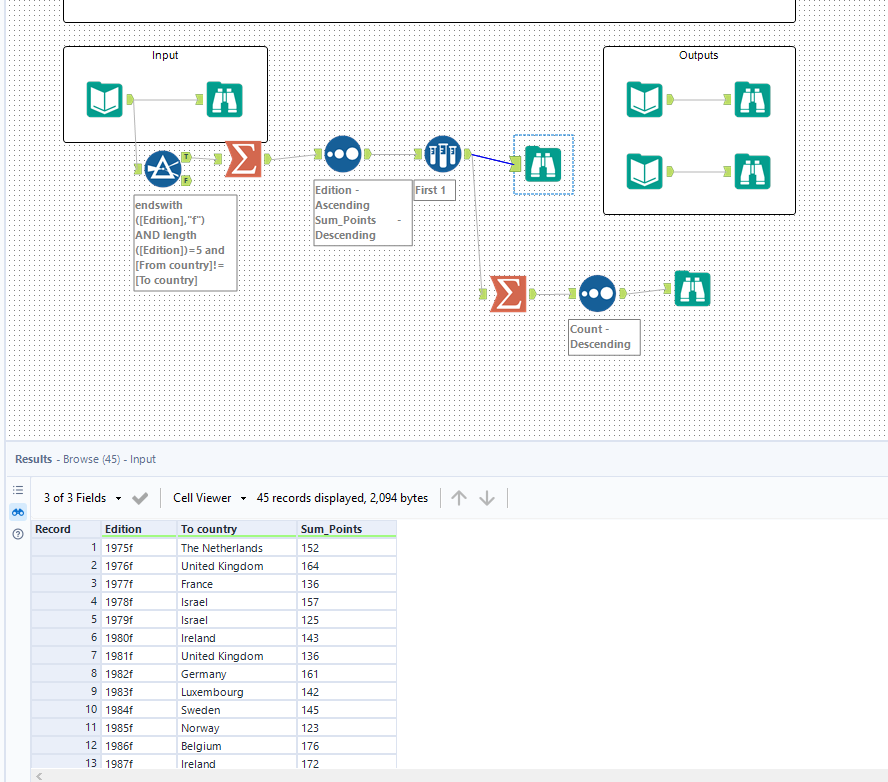The height and width of the screenshot is (782, 888).
Task: Jump to next record with down arrow
Action: 487,498
